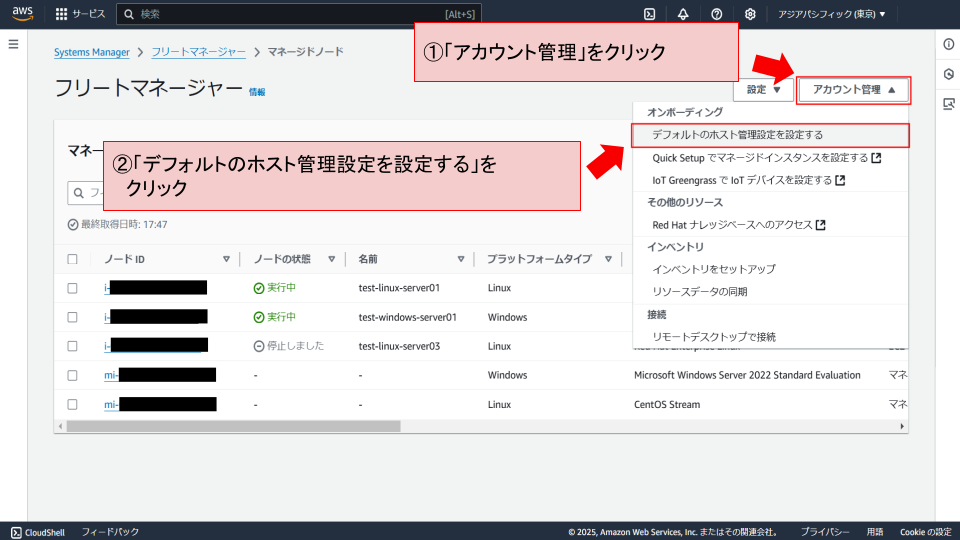Open the info panel icon on right sidebar
The image size is (960, 540).
pos(948,45)
